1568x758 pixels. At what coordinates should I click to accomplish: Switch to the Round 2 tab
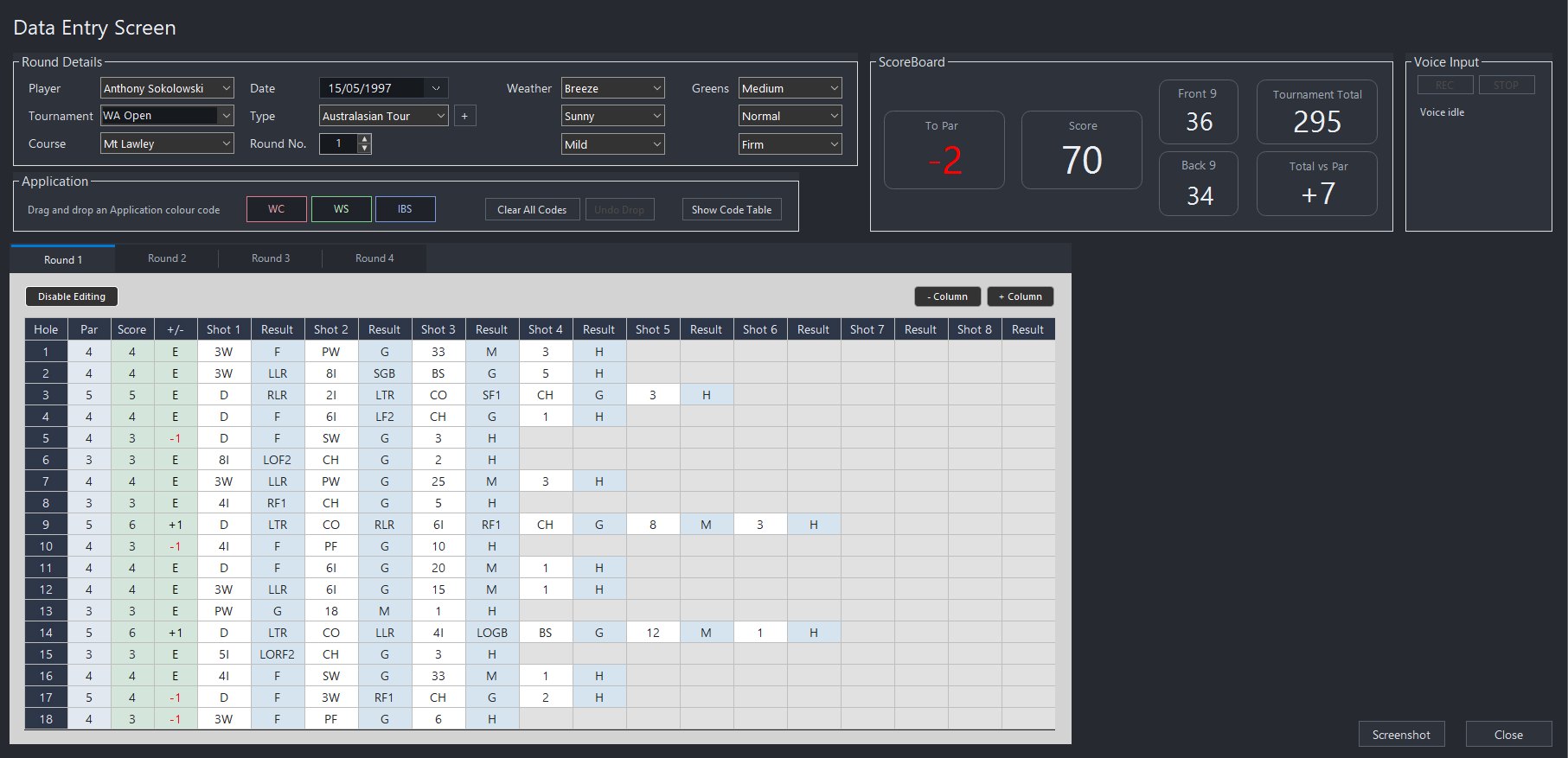(167, 258)
